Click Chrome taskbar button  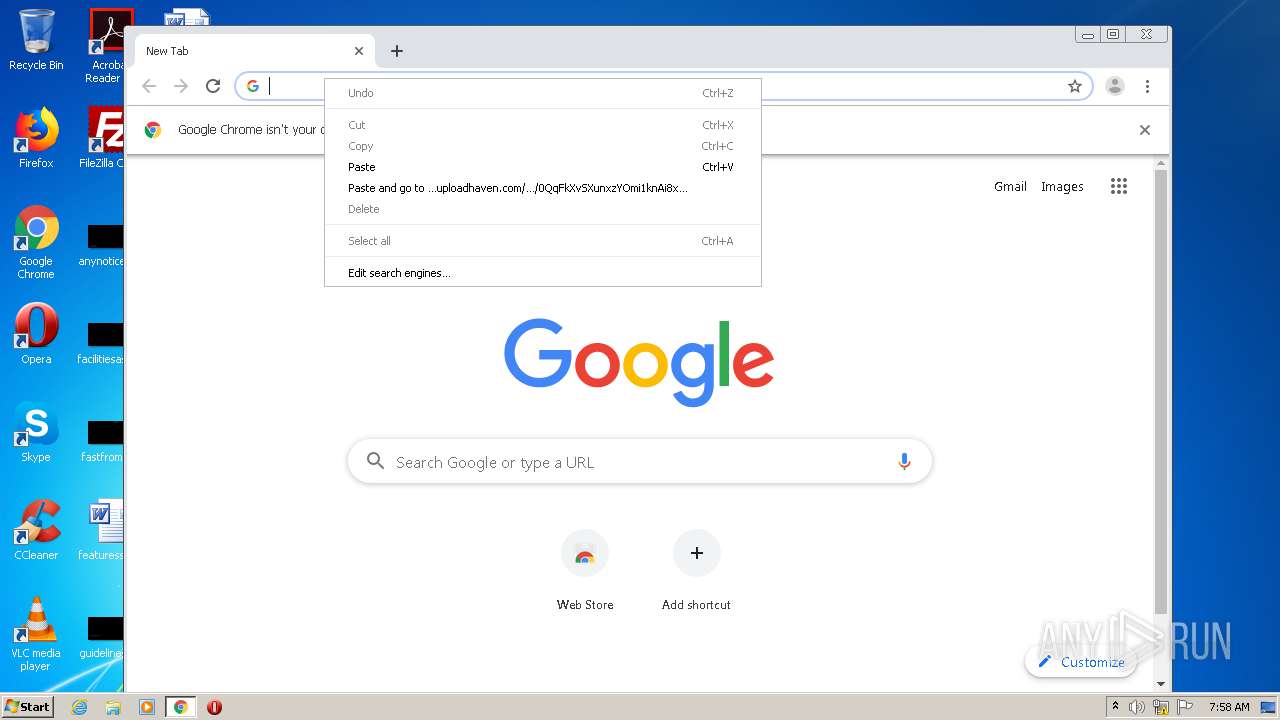pyautogui.click(x=181, y=707)
